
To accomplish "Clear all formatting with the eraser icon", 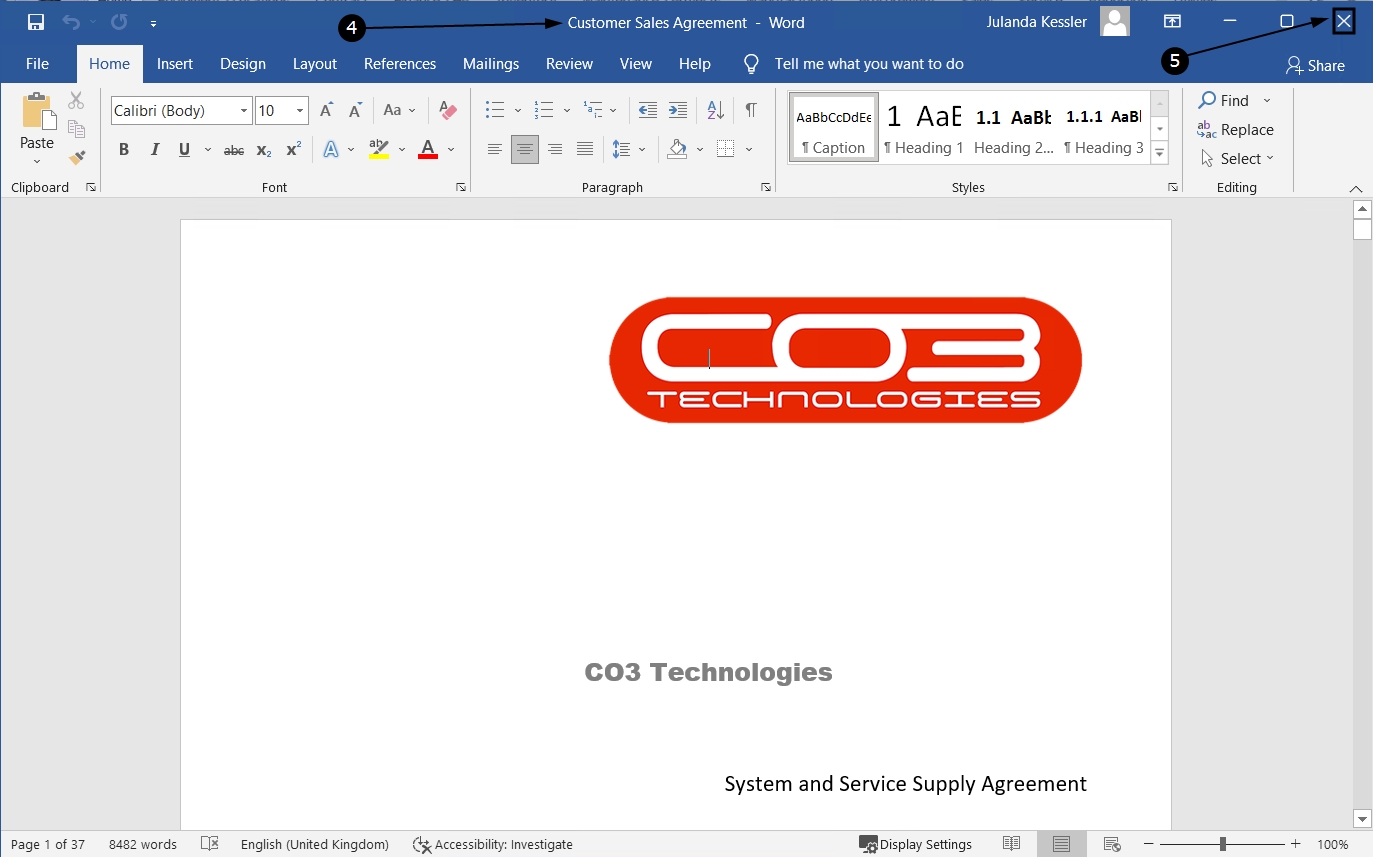I will [448, 111].
